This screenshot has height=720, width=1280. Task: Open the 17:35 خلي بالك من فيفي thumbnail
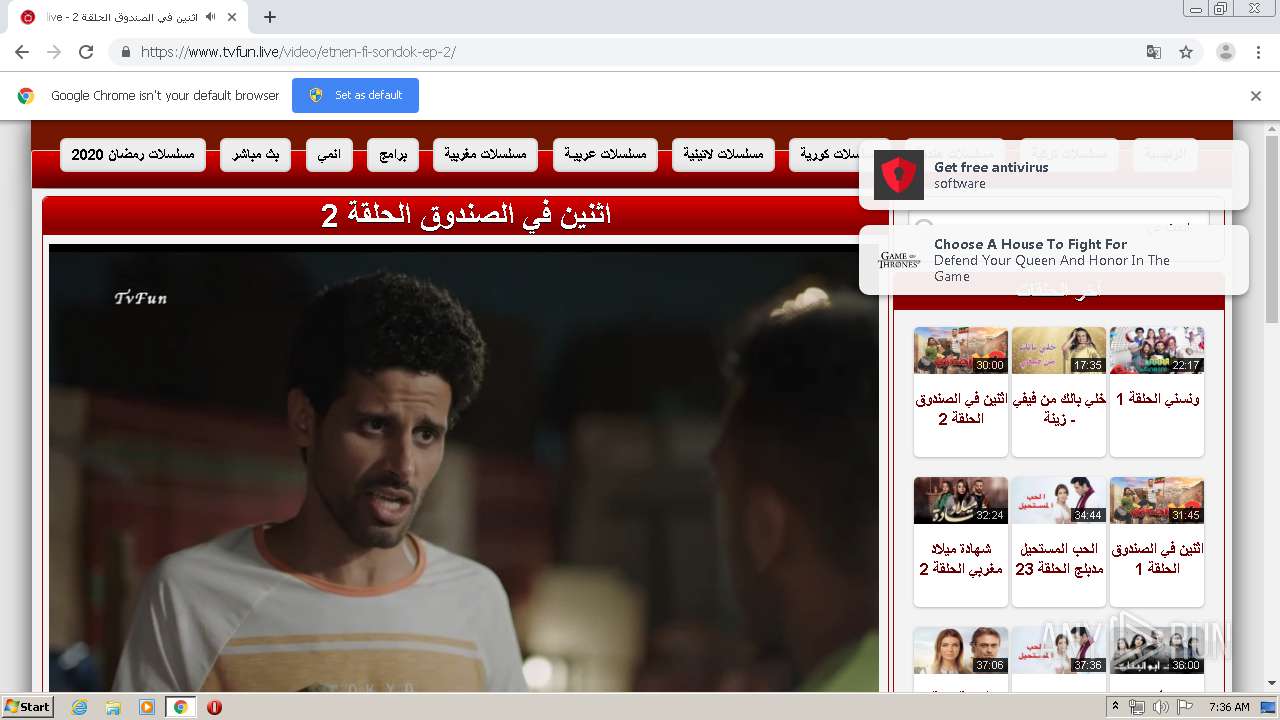[1059, 350]
